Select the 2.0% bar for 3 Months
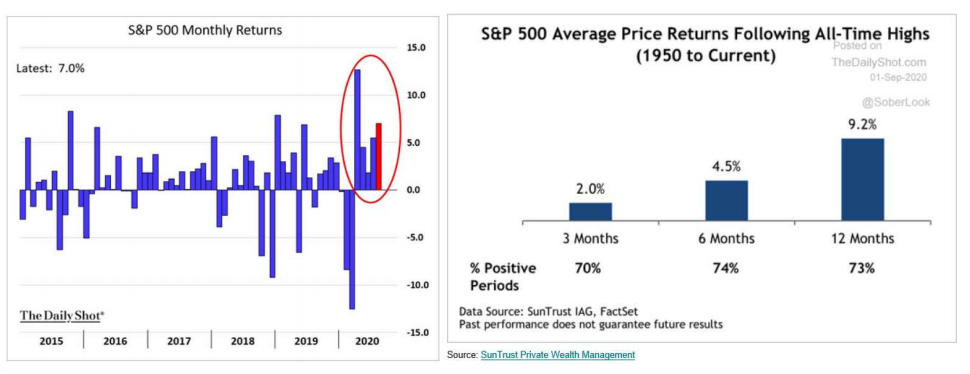The image size is (970, 374). coord(591,211)
